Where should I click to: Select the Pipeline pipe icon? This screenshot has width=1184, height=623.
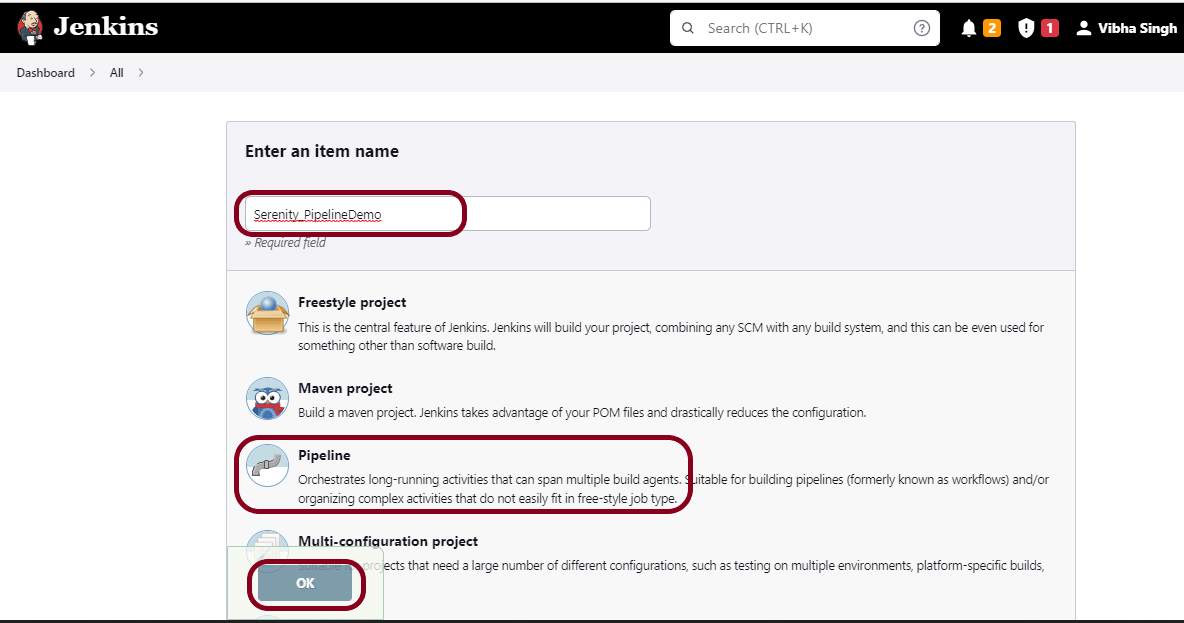coord(267,466)
